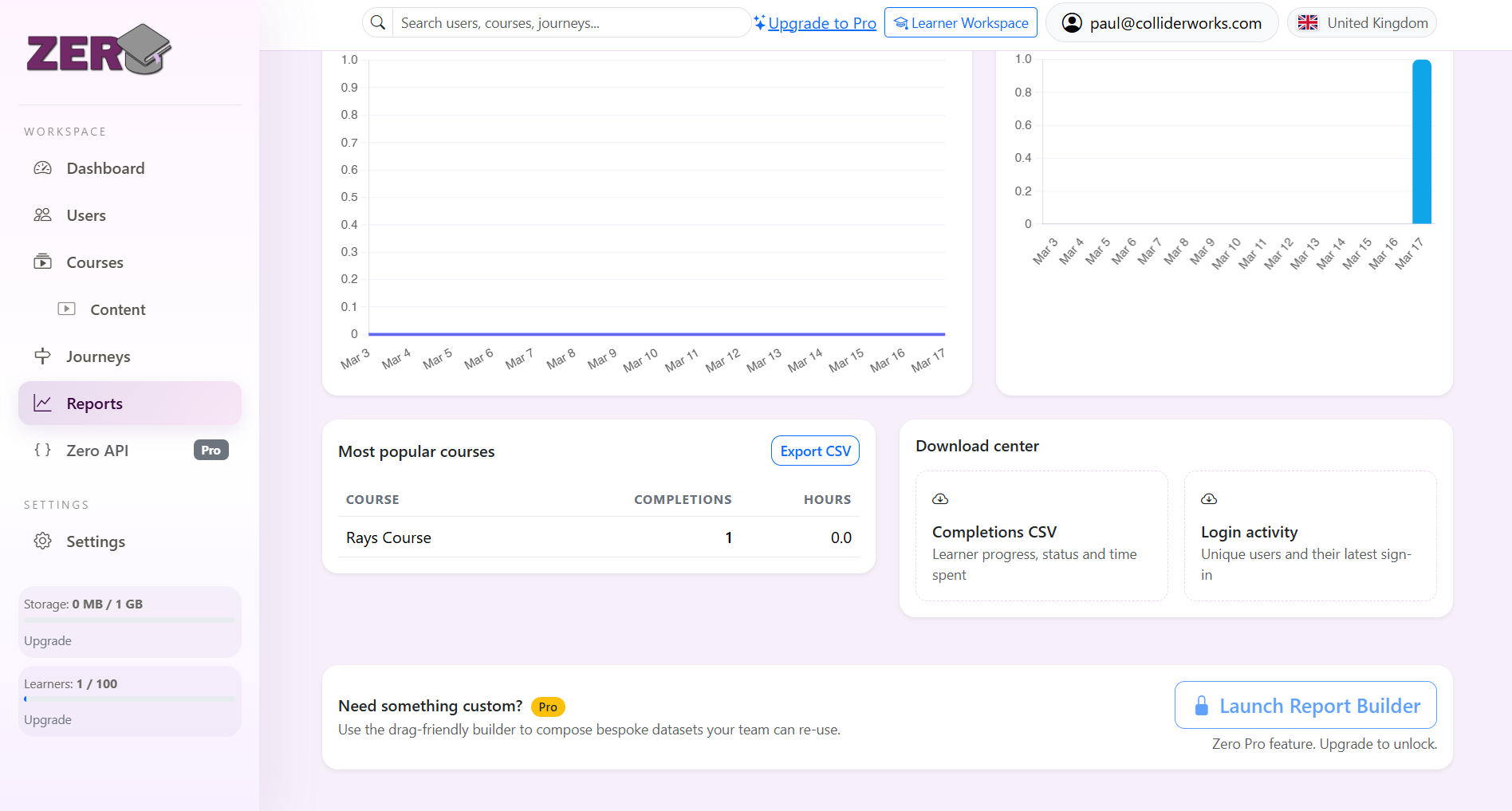Open the paul@colliderworks.com account menu
The image size is (1512, 811).
pos(1162,23)
